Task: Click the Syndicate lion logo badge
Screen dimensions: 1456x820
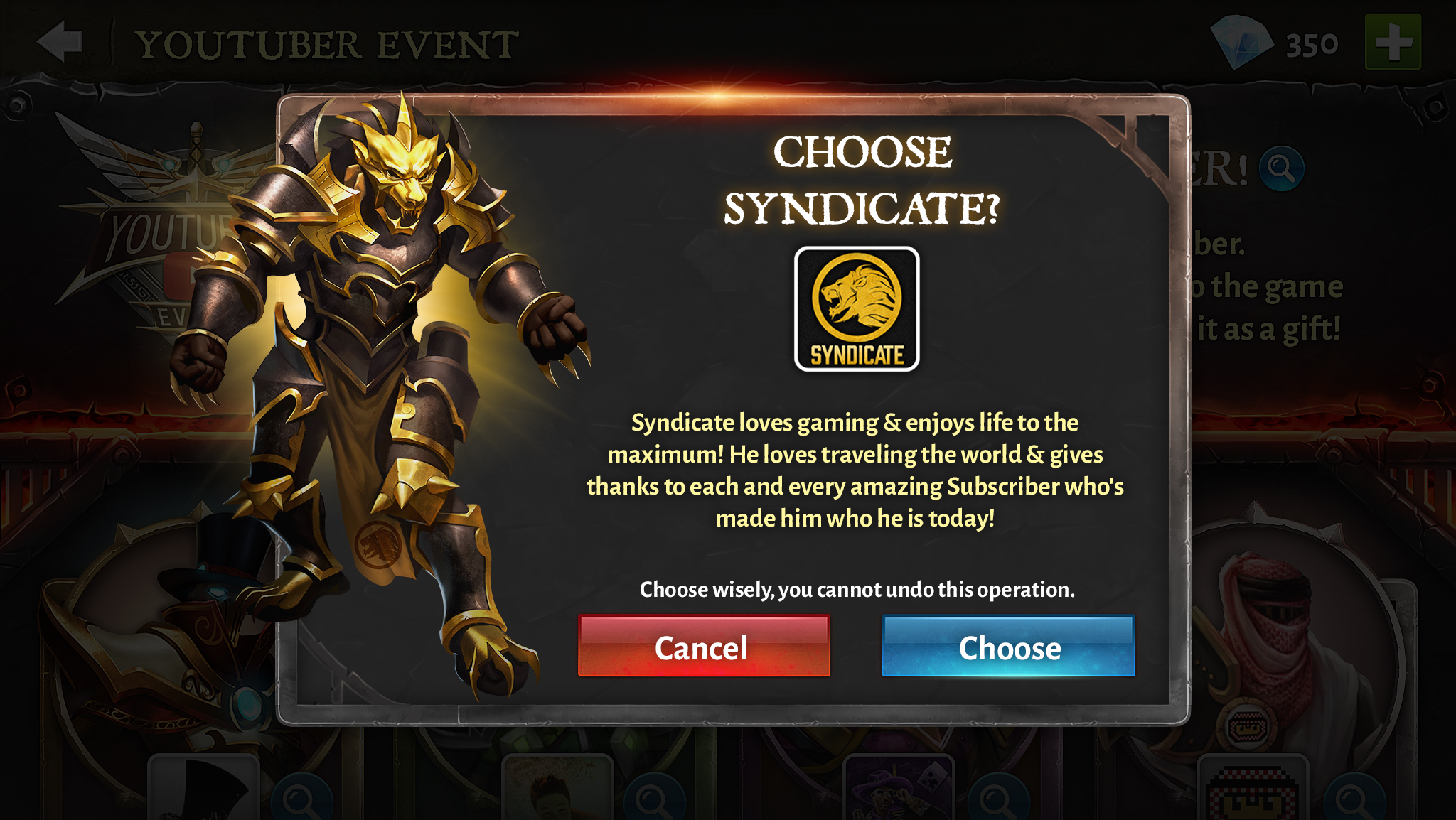Action: point(857,309)
